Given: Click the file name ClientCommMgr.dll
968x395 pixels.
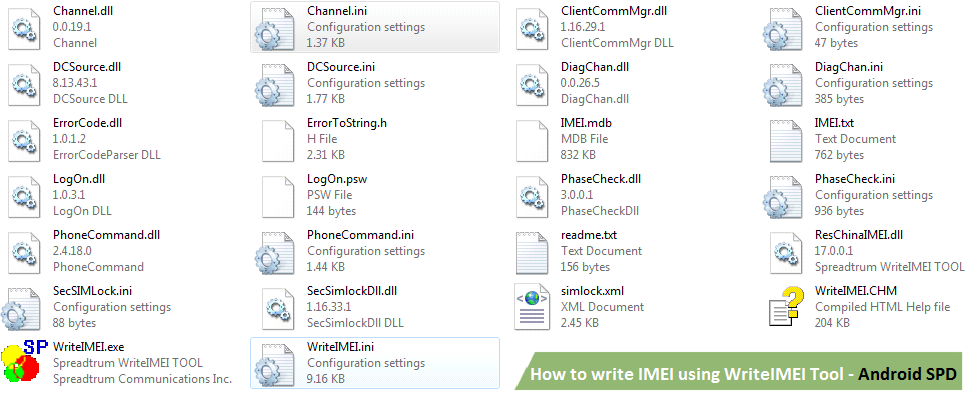Looking at the screenshot, I should click(x=614, y=11).
